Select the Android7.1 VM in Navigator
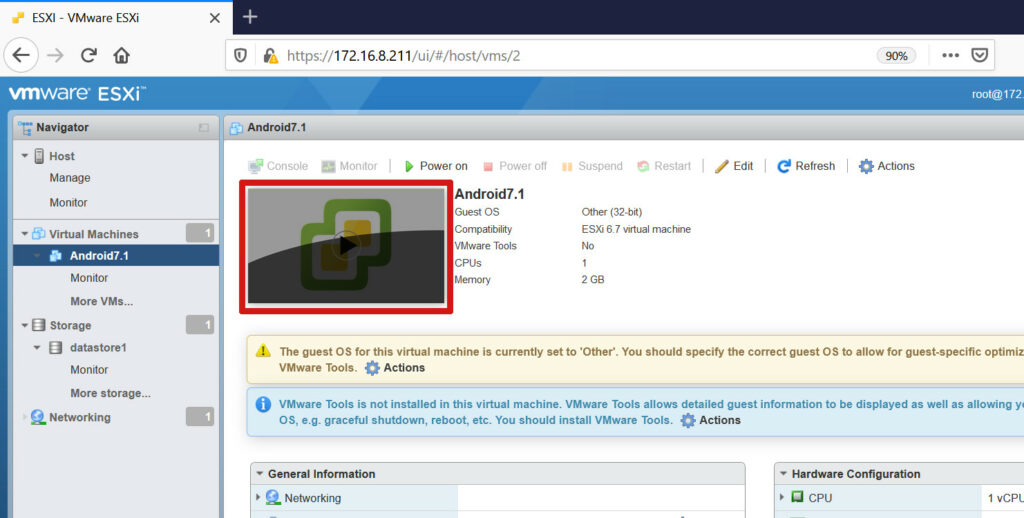The image size is (1024, 518). pos(99,256)
